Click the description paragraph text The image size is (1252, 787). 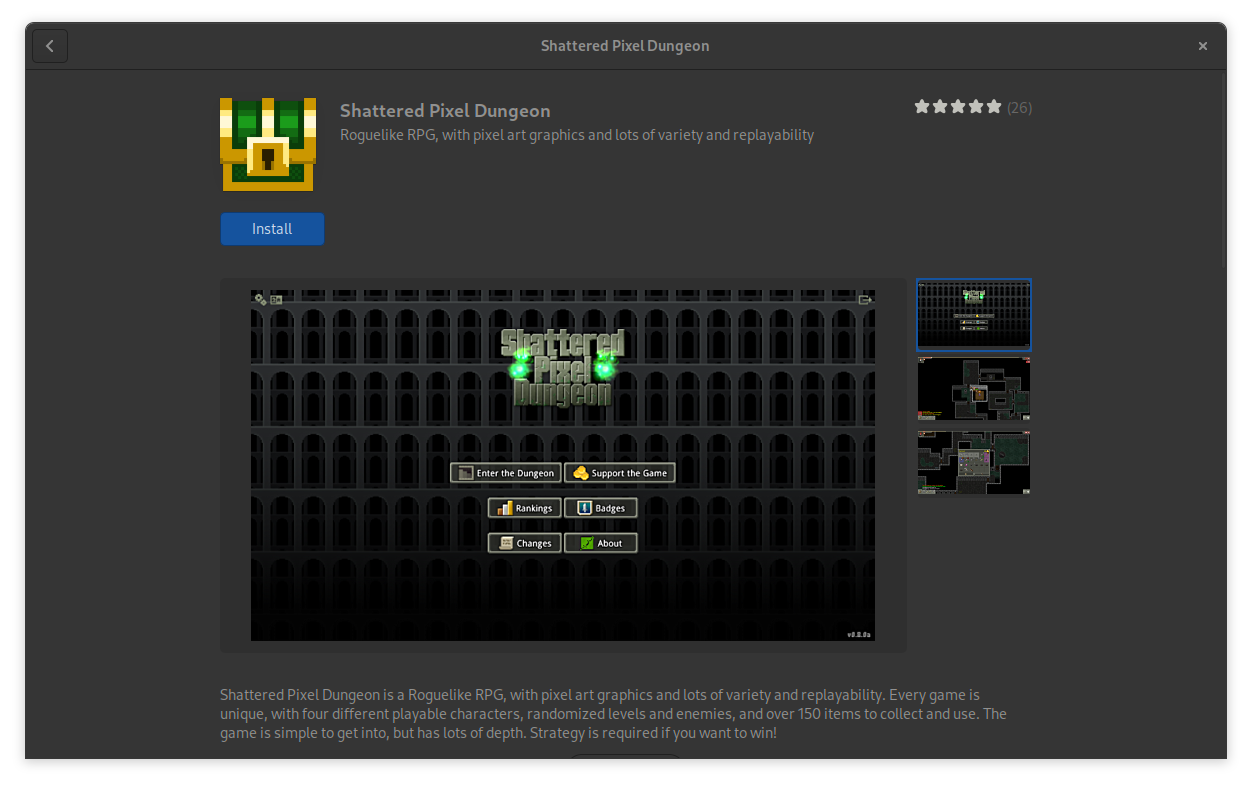coord(613,714)
